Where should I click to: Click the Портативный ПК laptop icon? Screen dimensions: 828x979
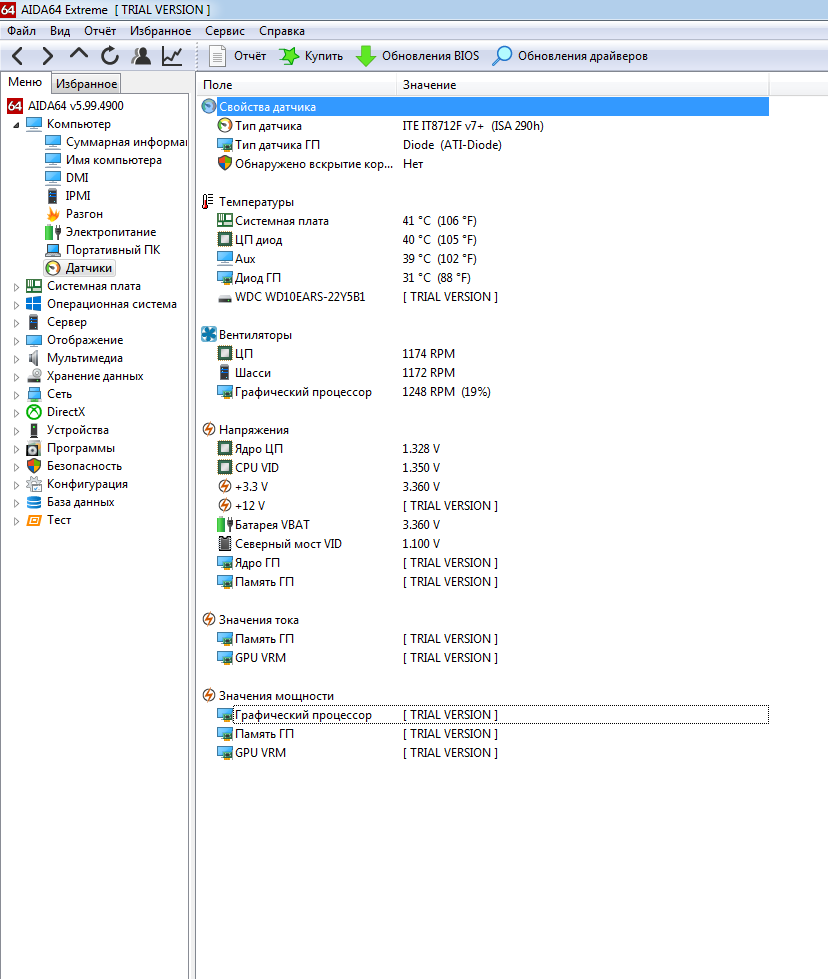[53, 250]
